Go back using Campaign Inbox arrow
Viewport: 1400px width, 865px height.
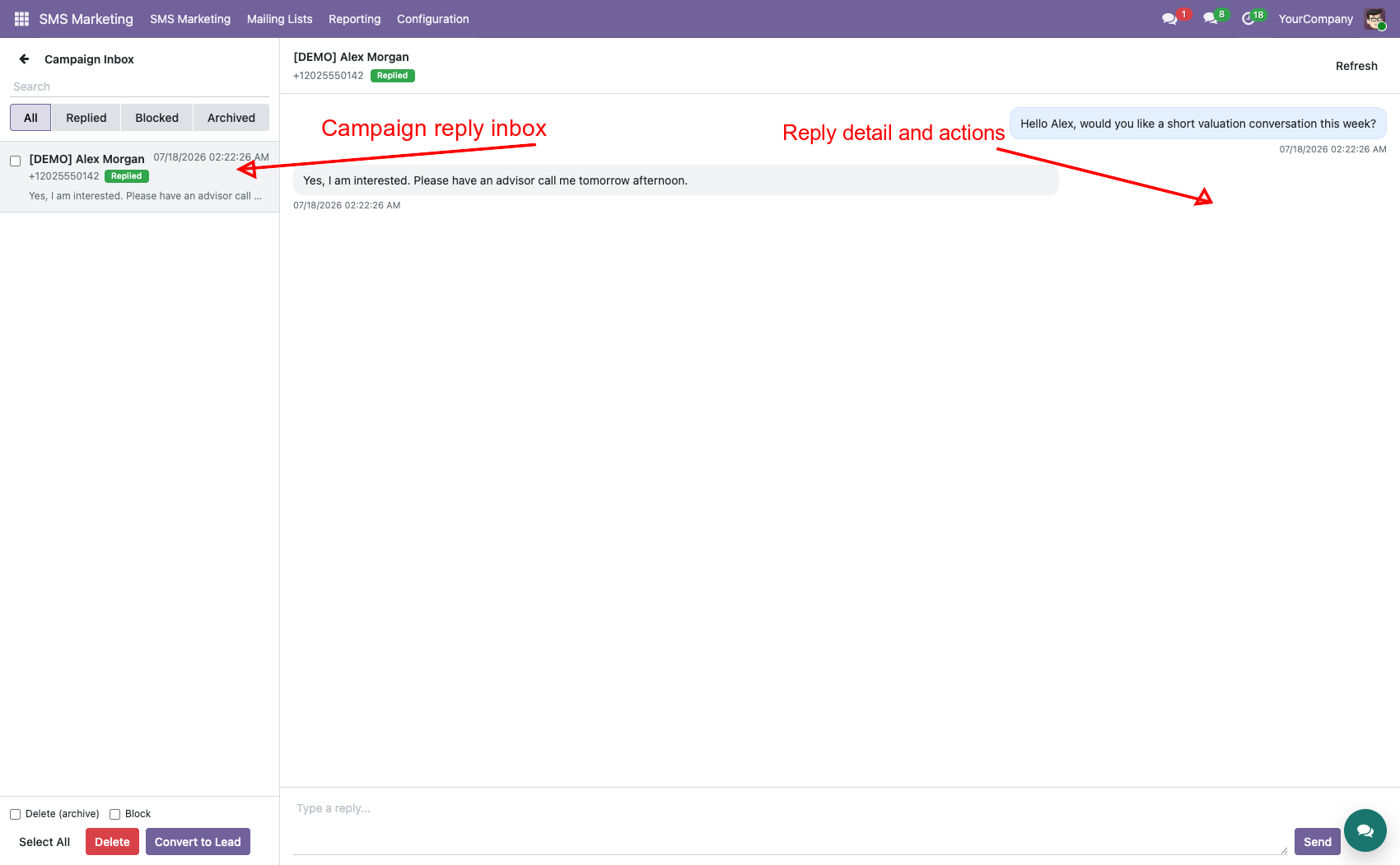25,59
